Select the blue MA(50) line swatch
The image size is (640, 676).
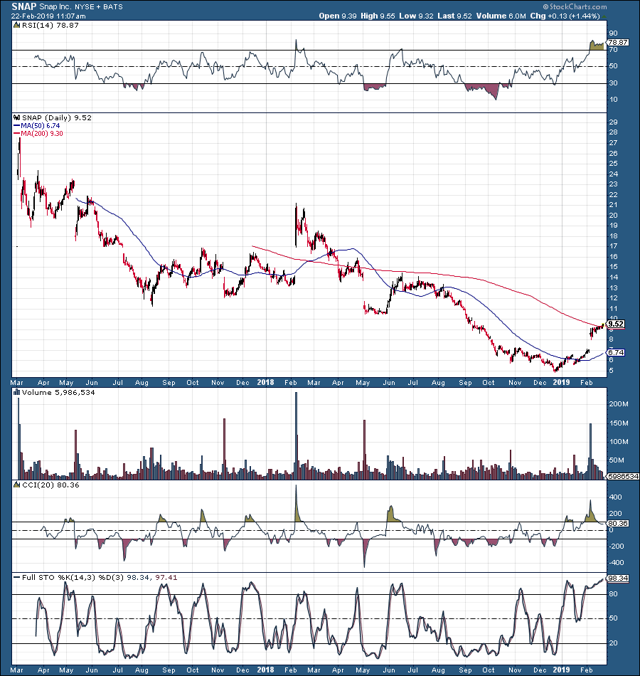[17, 125]
